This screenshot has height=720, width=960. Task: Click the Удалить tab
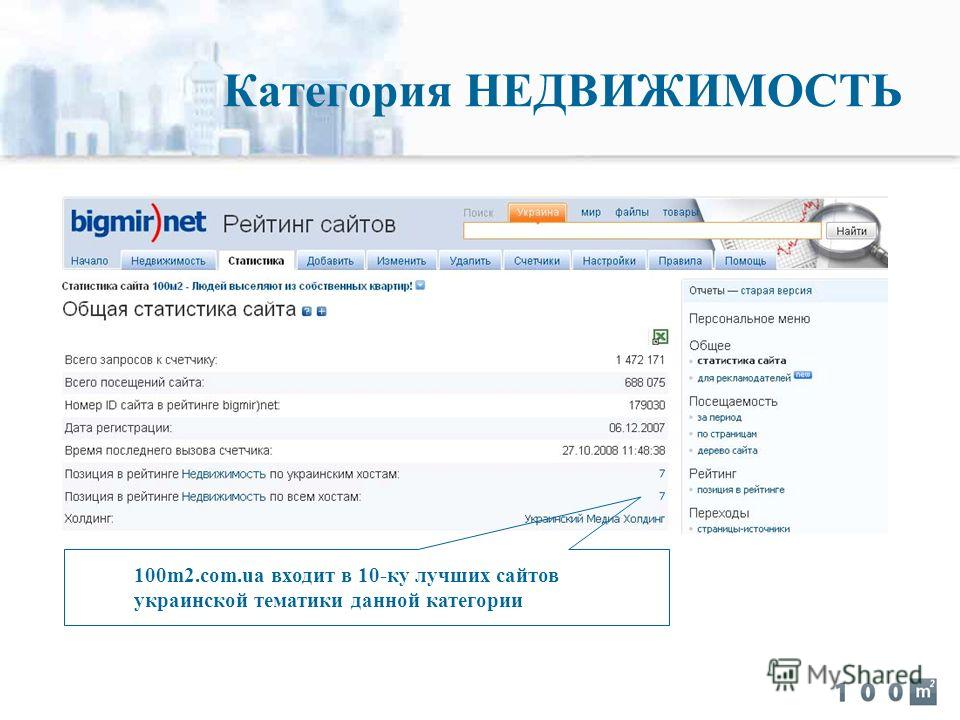click(470, 261)
